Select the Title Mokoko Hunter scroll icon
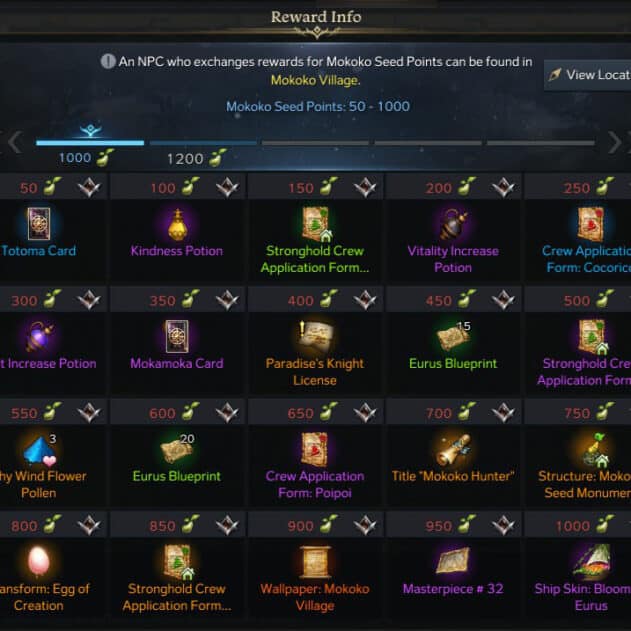The image size is (631, 631). pyautogui.click(x=454, y=449)
